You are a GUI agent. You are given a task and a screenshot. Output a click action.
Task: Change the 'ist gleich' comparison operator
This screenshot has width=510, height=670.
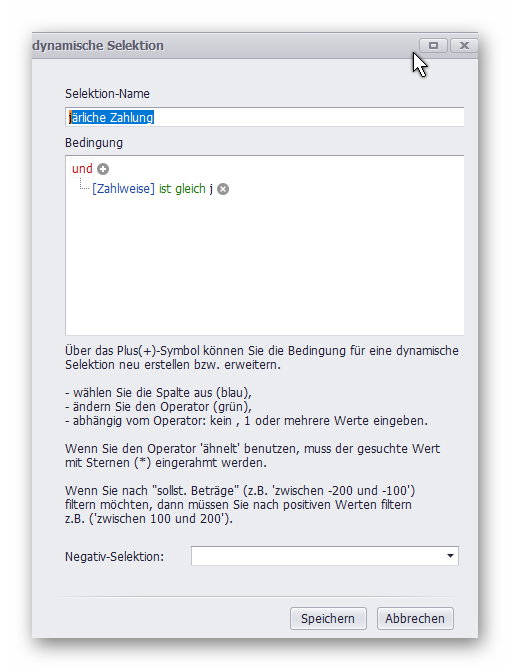182,189
